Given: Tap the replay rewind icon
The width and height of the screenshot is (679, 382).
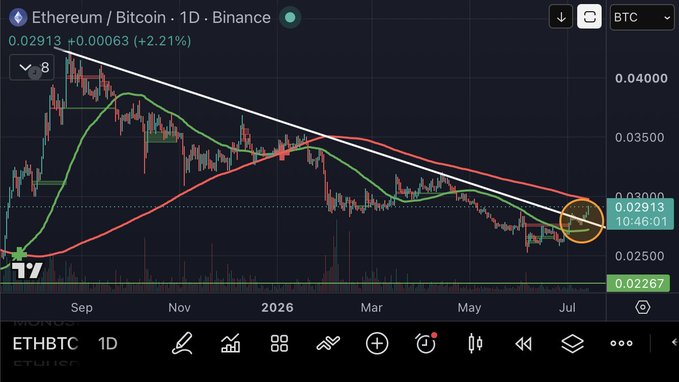Looking at the screenshot, I should click(x=524, y=344).
